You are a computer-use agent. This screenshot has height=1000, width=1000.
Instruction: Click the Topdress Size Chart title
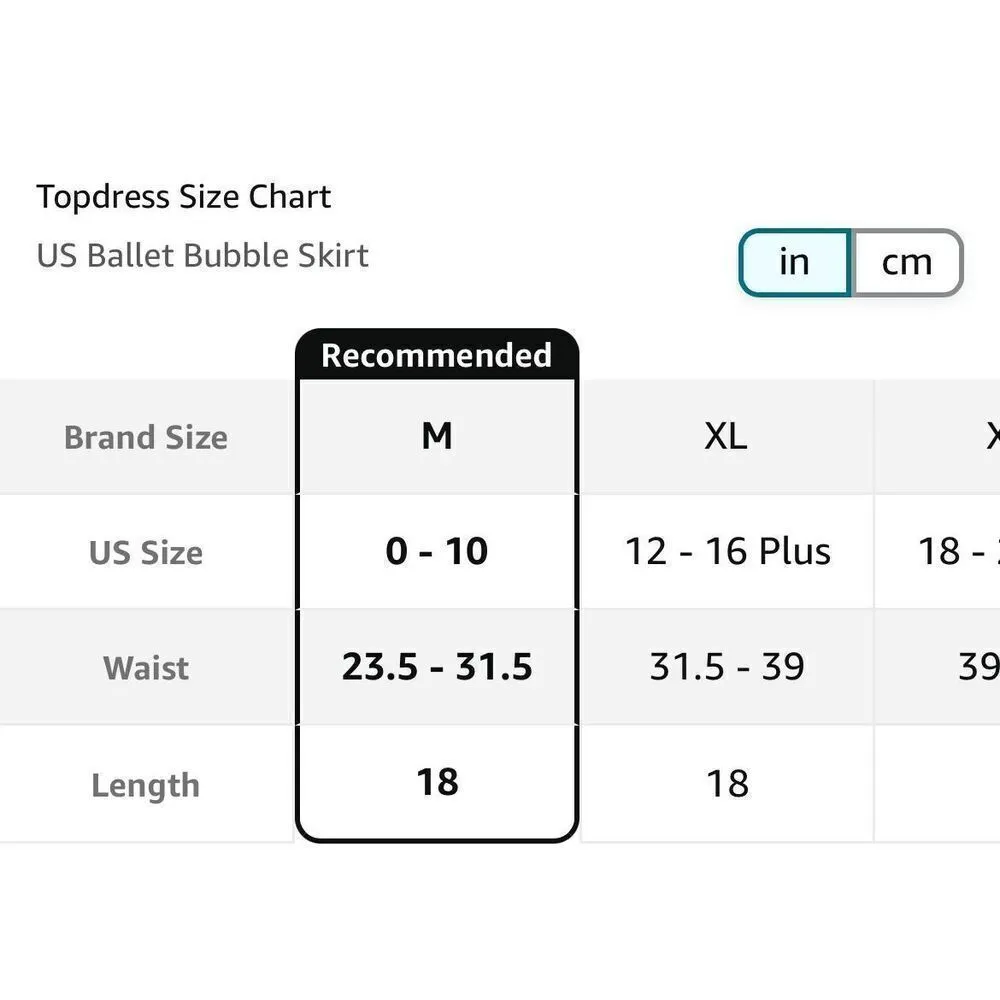(183, 197)
